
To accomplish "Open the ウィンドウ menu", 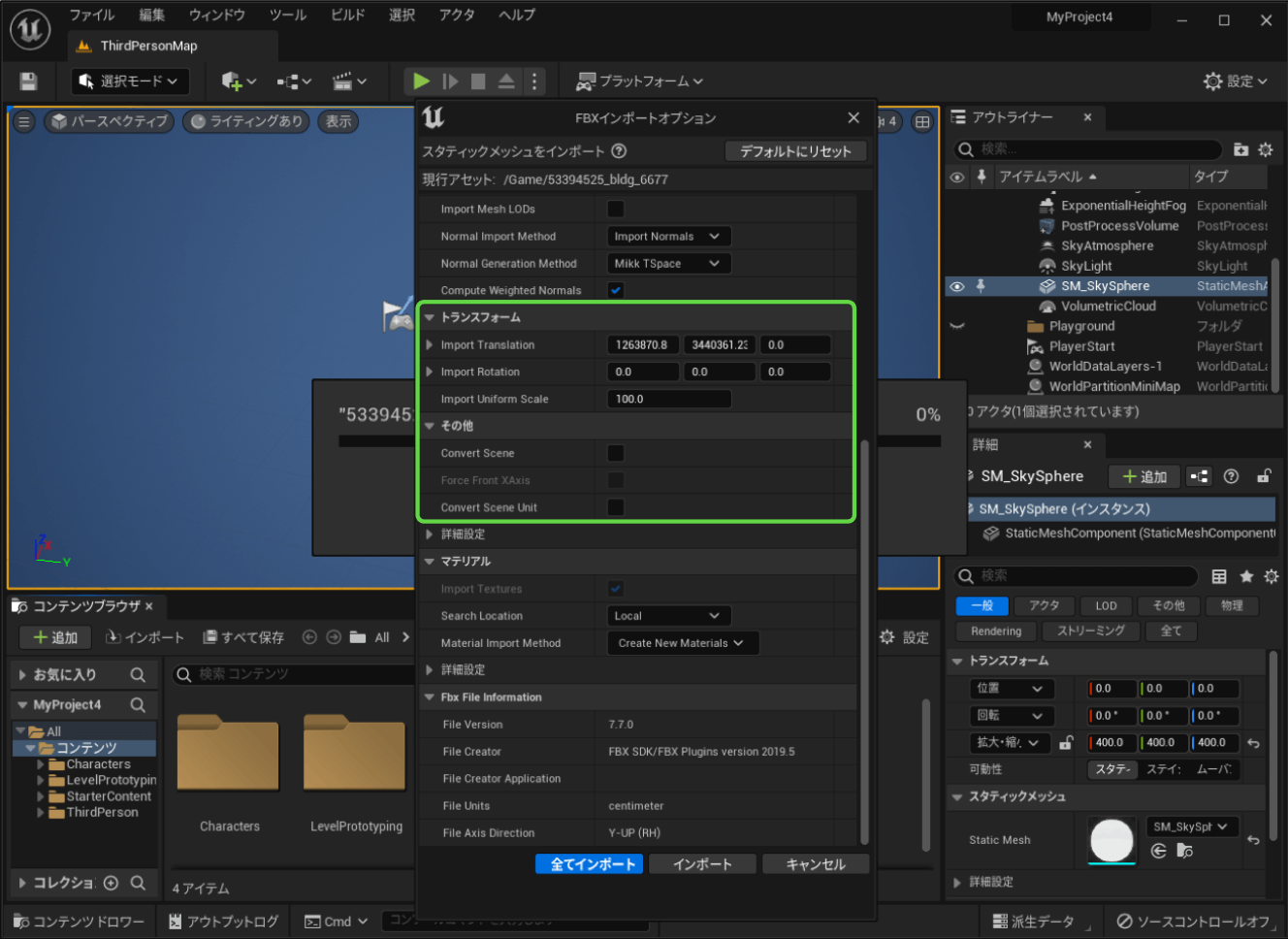I will pos(216,15).
